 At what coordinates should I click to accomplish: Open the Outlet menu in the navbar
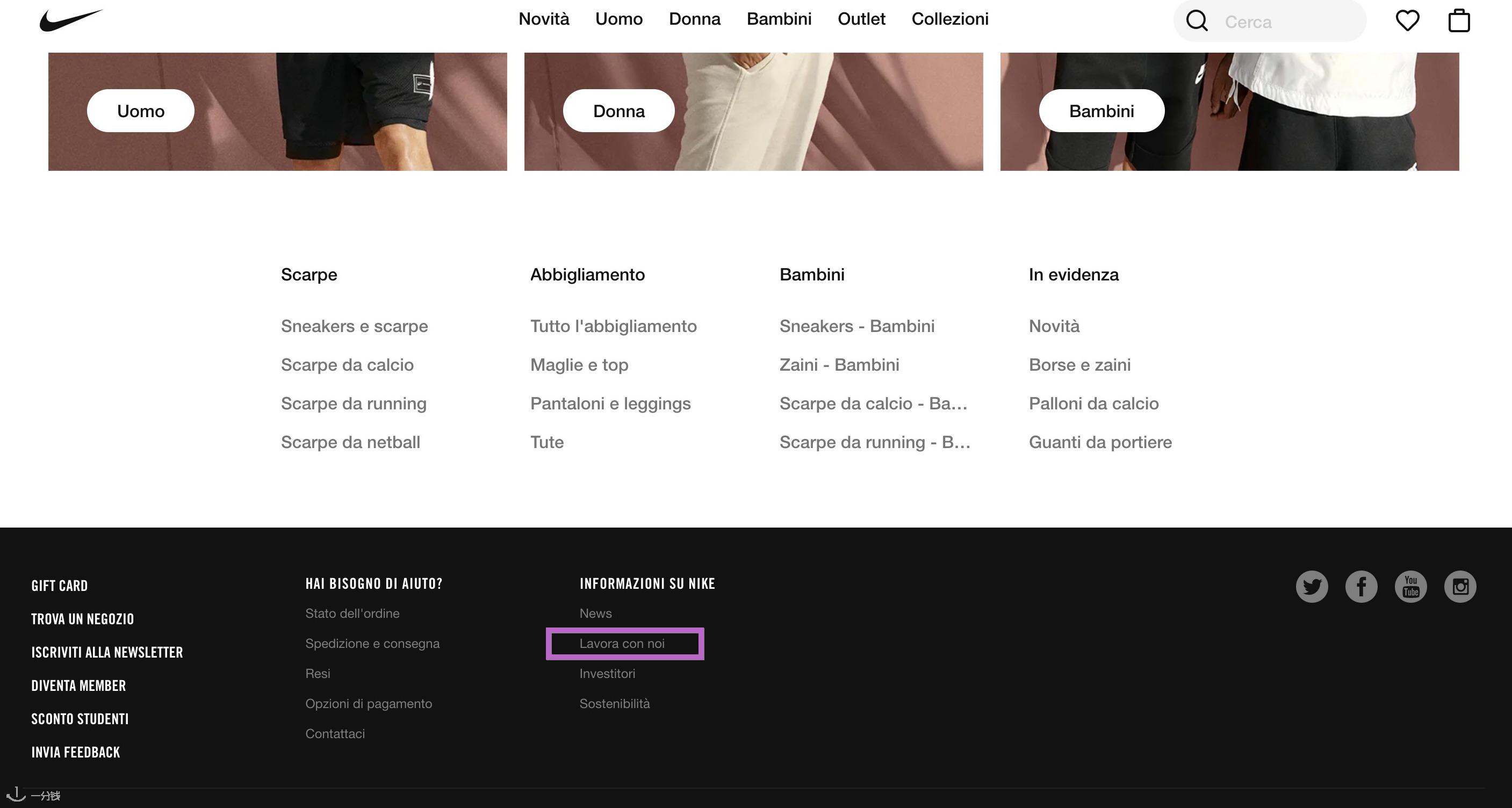(x=861, y=19)
